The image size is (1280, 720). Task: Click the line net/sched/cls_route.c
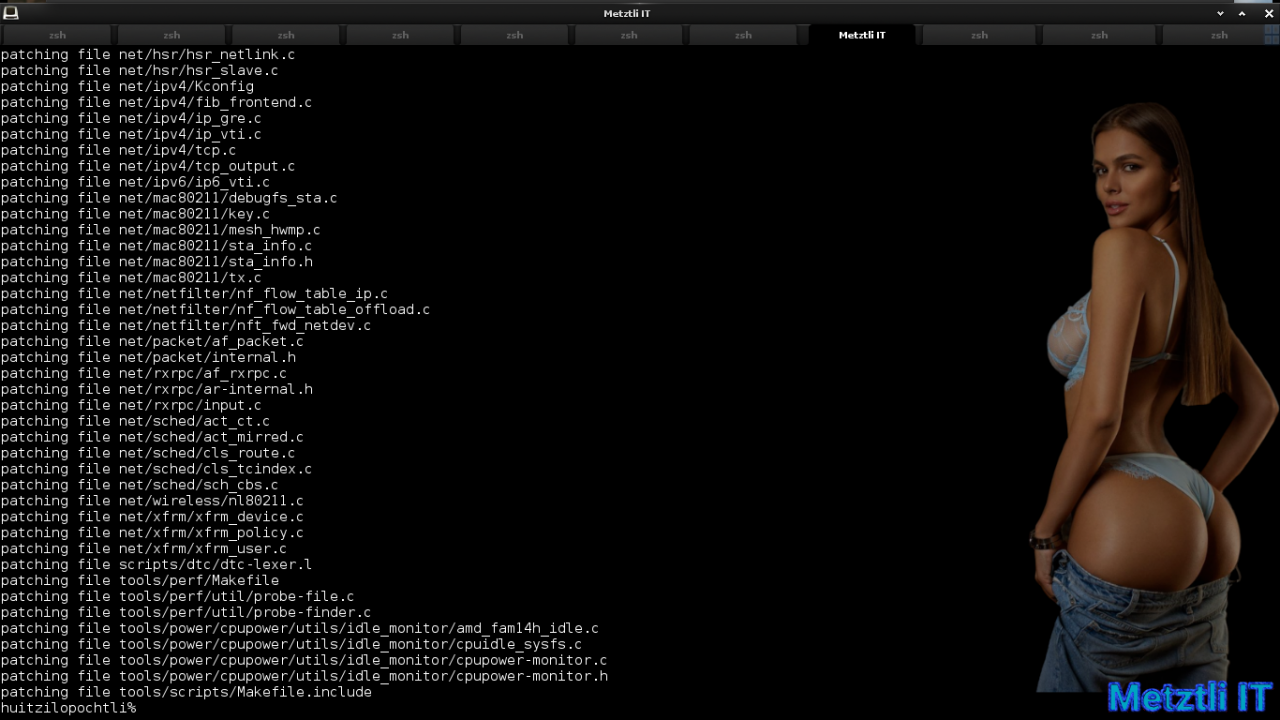(x=148, y=454)
